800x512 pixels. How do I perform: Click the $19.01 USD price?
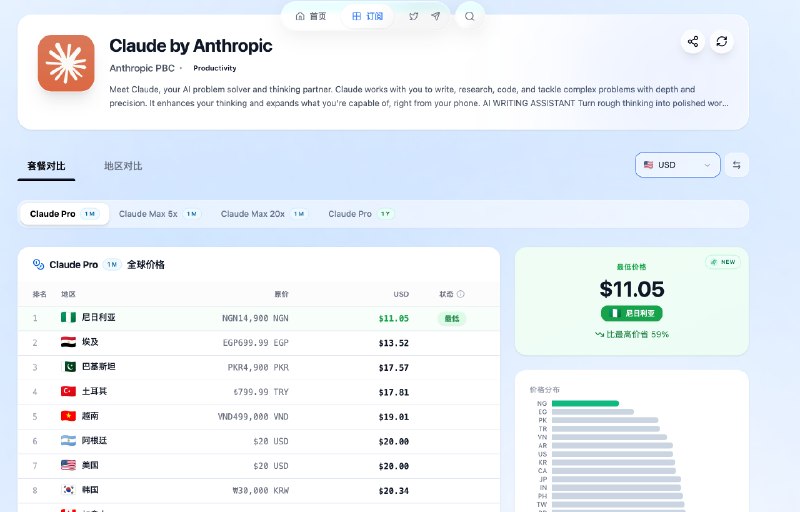coord(393,417)
